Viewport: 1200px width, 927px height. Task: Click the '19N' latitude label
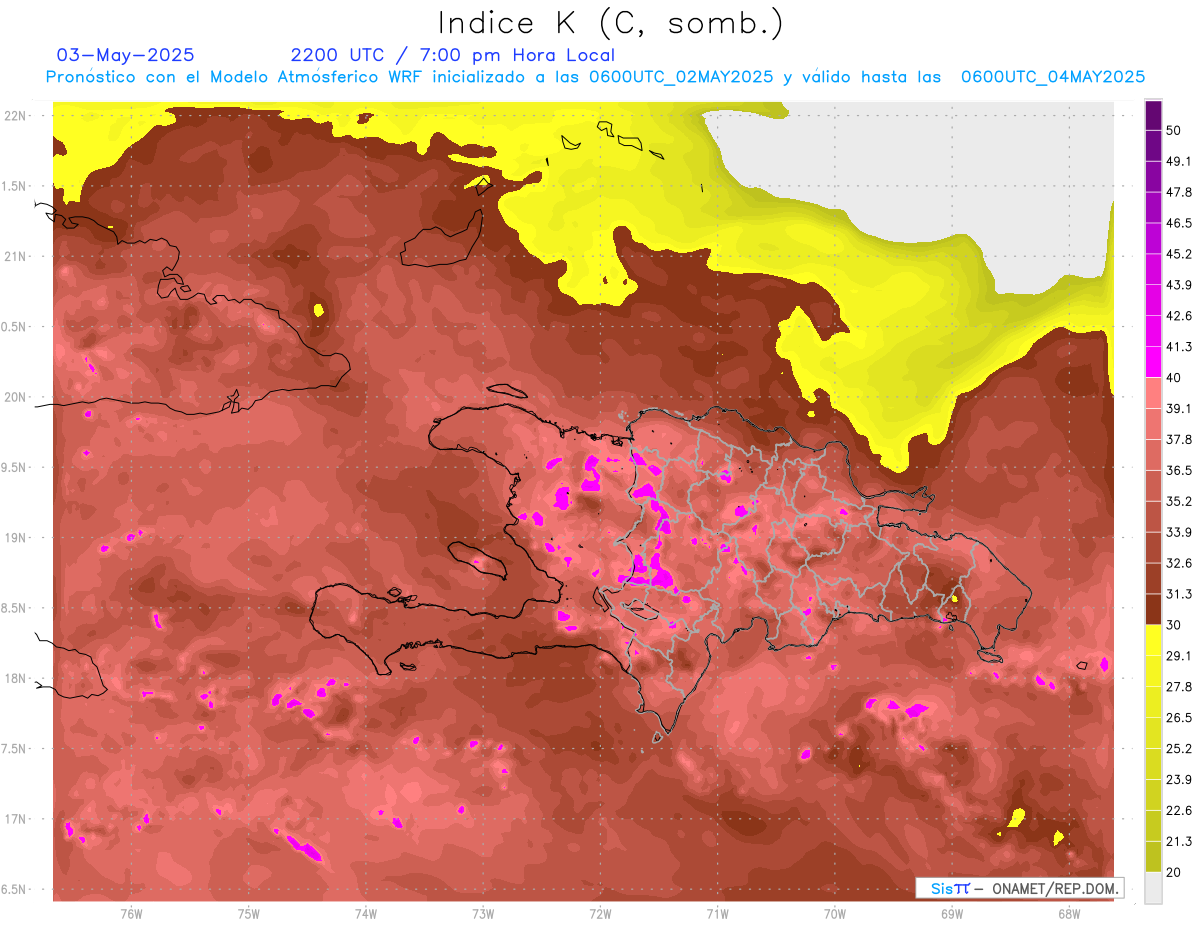[15, 538]
